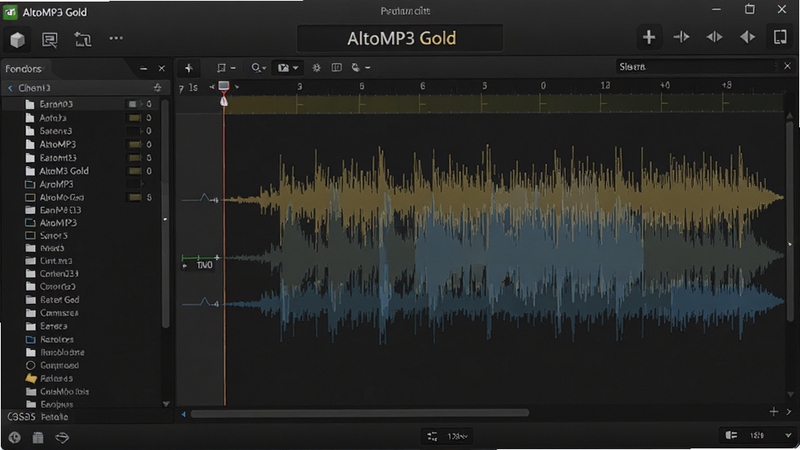Go back using the chevron beside Chent3
The width and height of the screenshot is (800, 450).
(10, 88)
